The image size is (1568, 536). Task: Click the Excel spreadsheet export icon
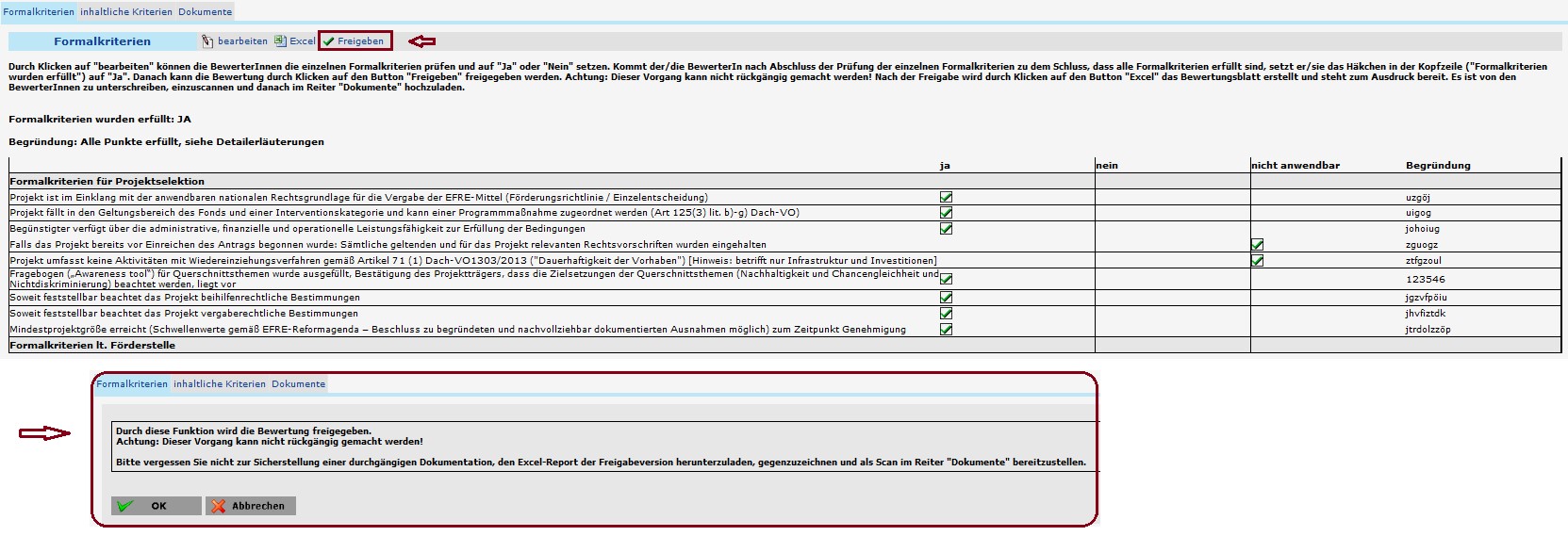(x=280, y=41)
